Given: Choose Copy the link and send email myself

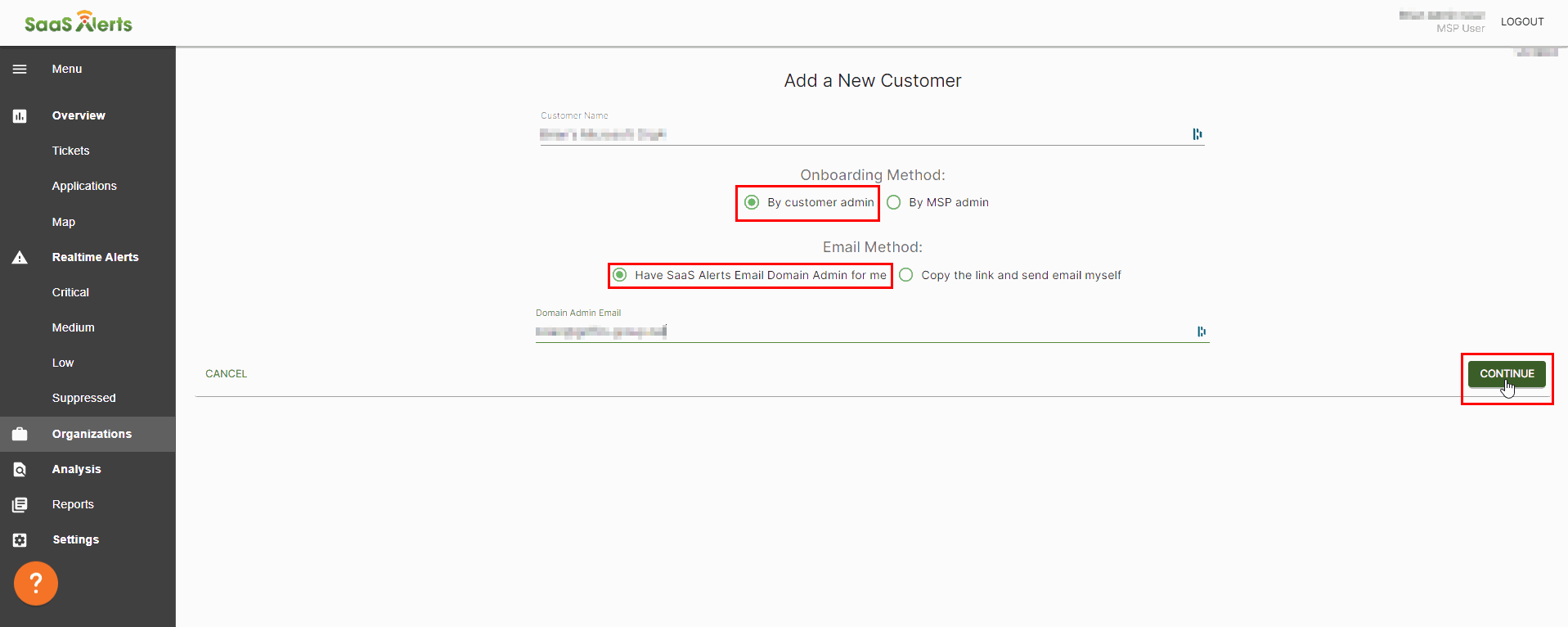Looking at the screenshot, I should click(906, 275).
